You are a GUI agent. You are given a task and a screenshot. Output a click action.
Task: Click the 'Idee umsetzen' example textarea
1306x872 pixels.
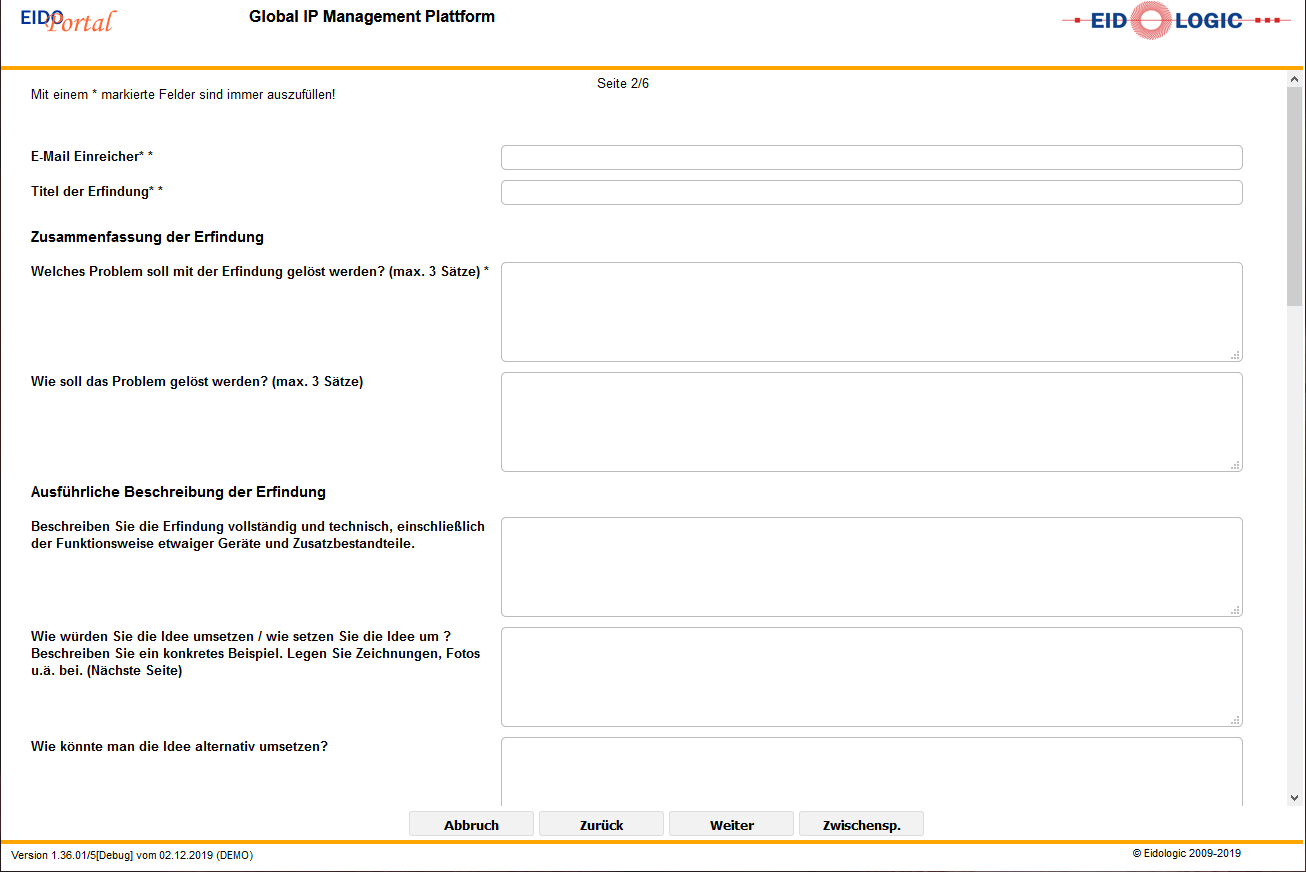[x=871, y=677]
